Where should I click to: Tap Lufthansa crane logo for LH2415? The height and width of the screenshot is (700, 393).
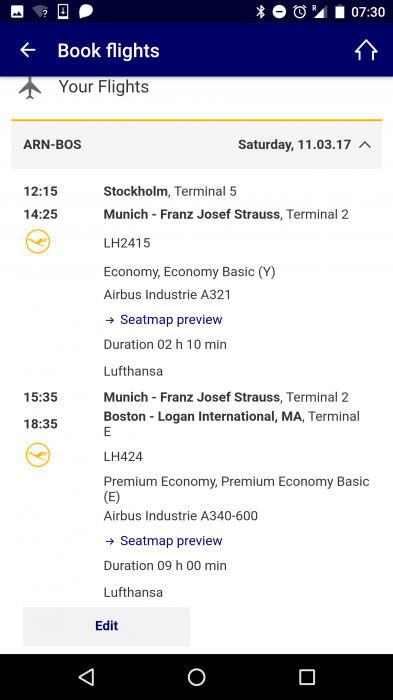click(x=38, y=242)
